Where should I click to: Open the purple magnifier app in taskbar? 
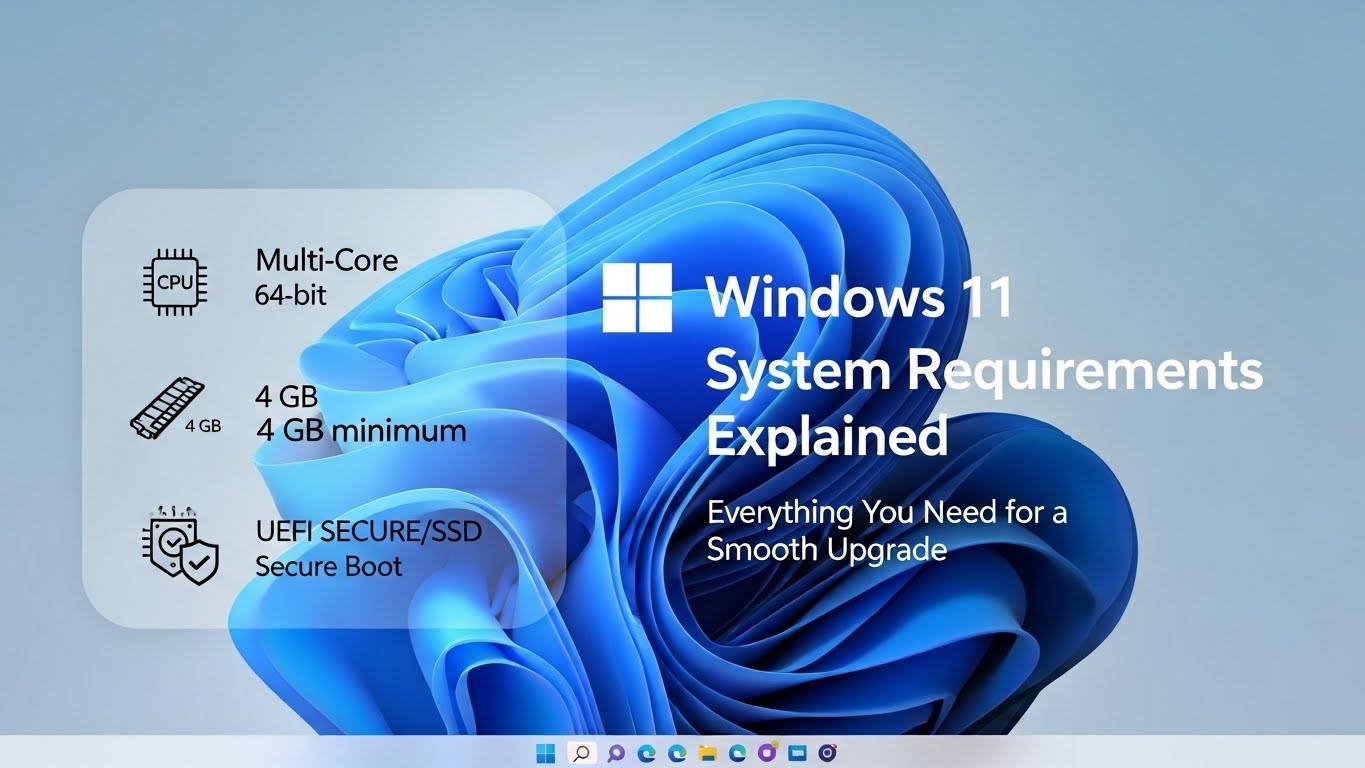(616, 753)
